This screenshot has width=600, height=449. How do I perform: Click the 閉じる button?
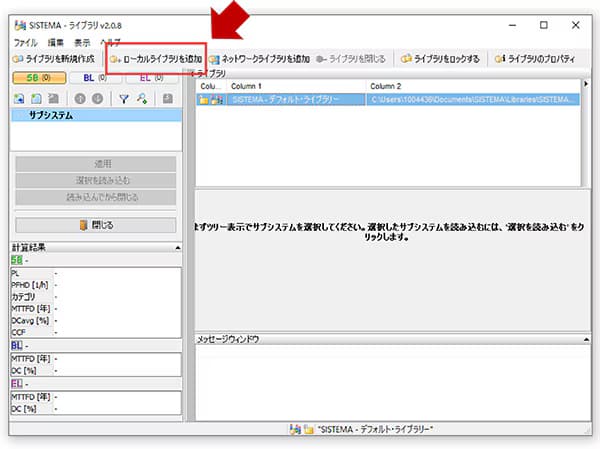coord(96,225)
